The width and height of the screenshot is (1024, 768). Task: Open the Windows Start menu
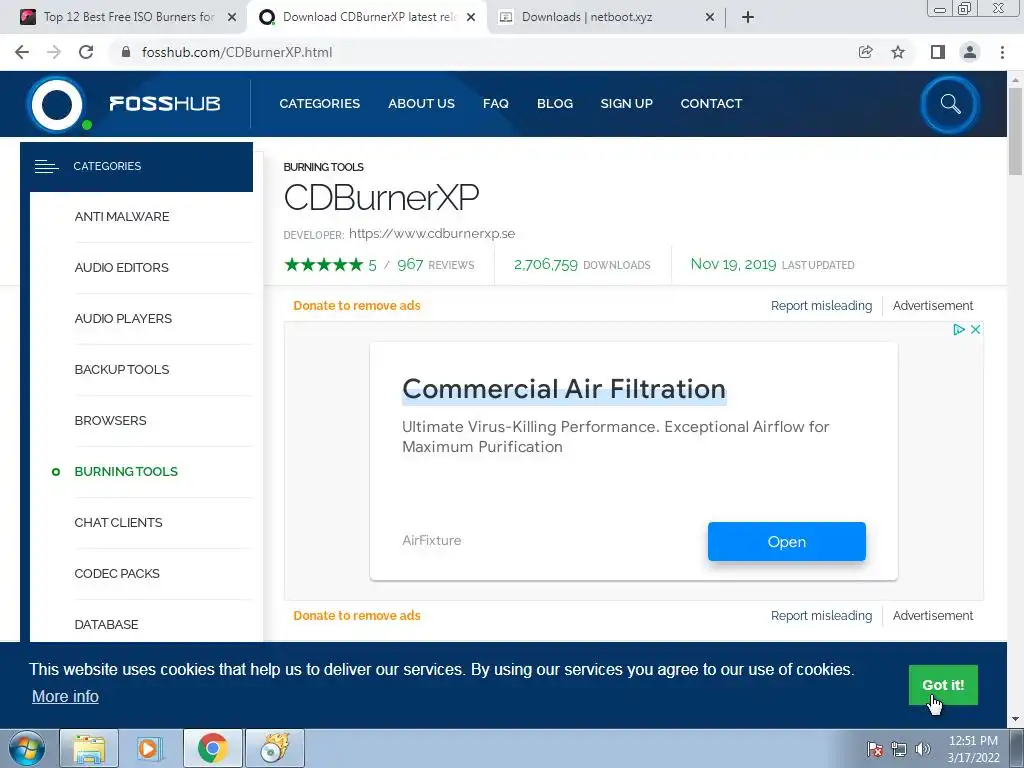click(x=26, y=748)
